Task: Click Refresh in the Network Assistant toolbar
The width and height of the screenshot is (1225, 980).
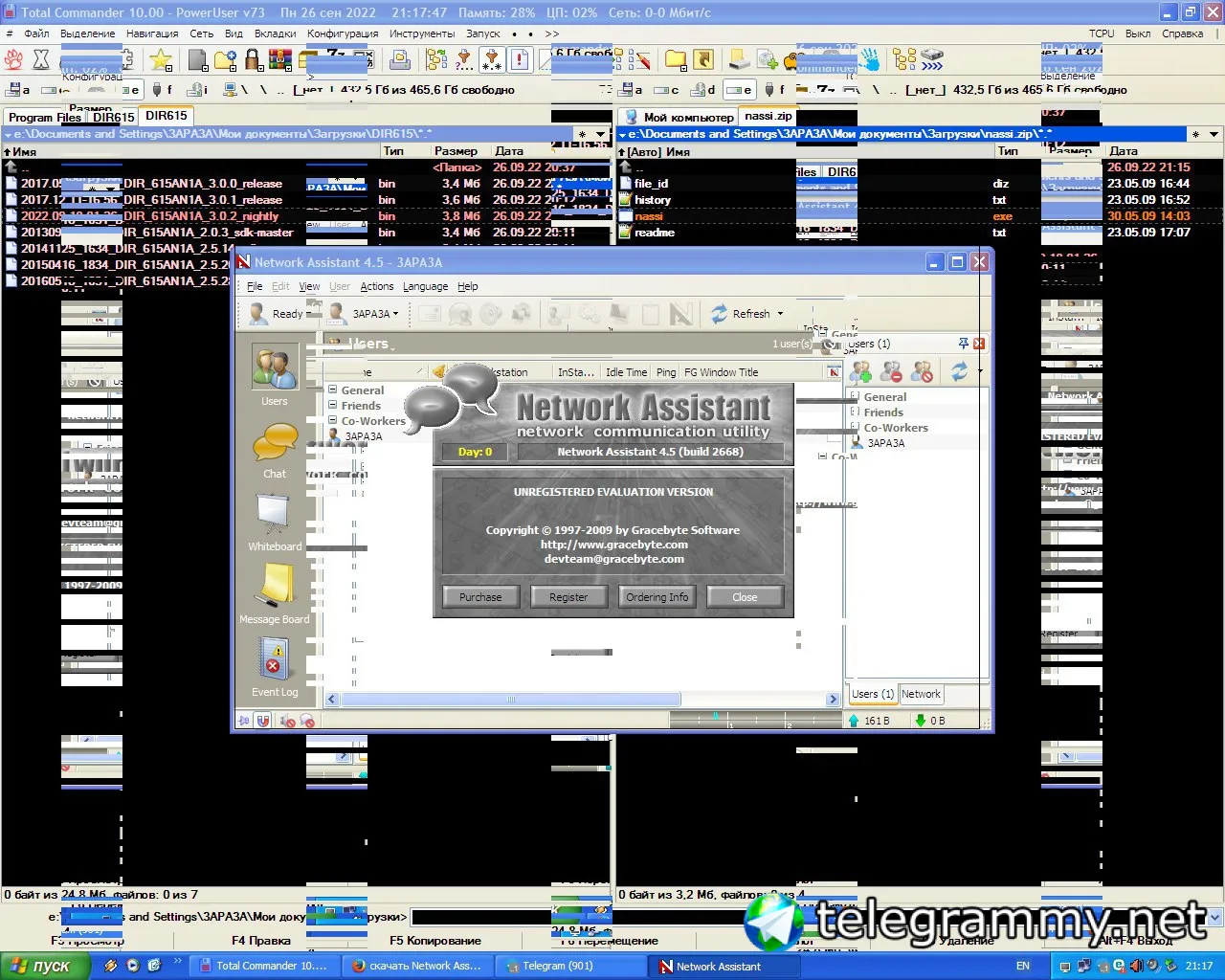Action: (741, 314)
